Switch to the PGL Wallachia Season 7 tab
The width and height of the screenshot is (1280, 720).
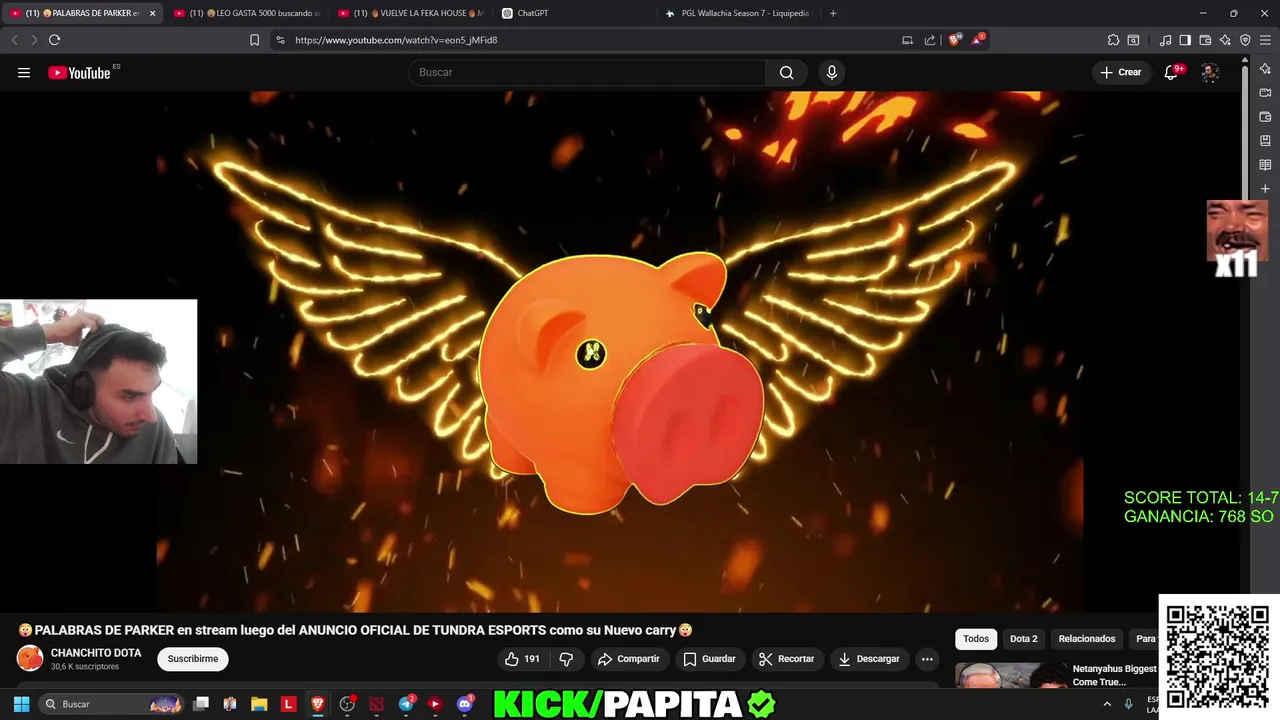pos(738,13)
